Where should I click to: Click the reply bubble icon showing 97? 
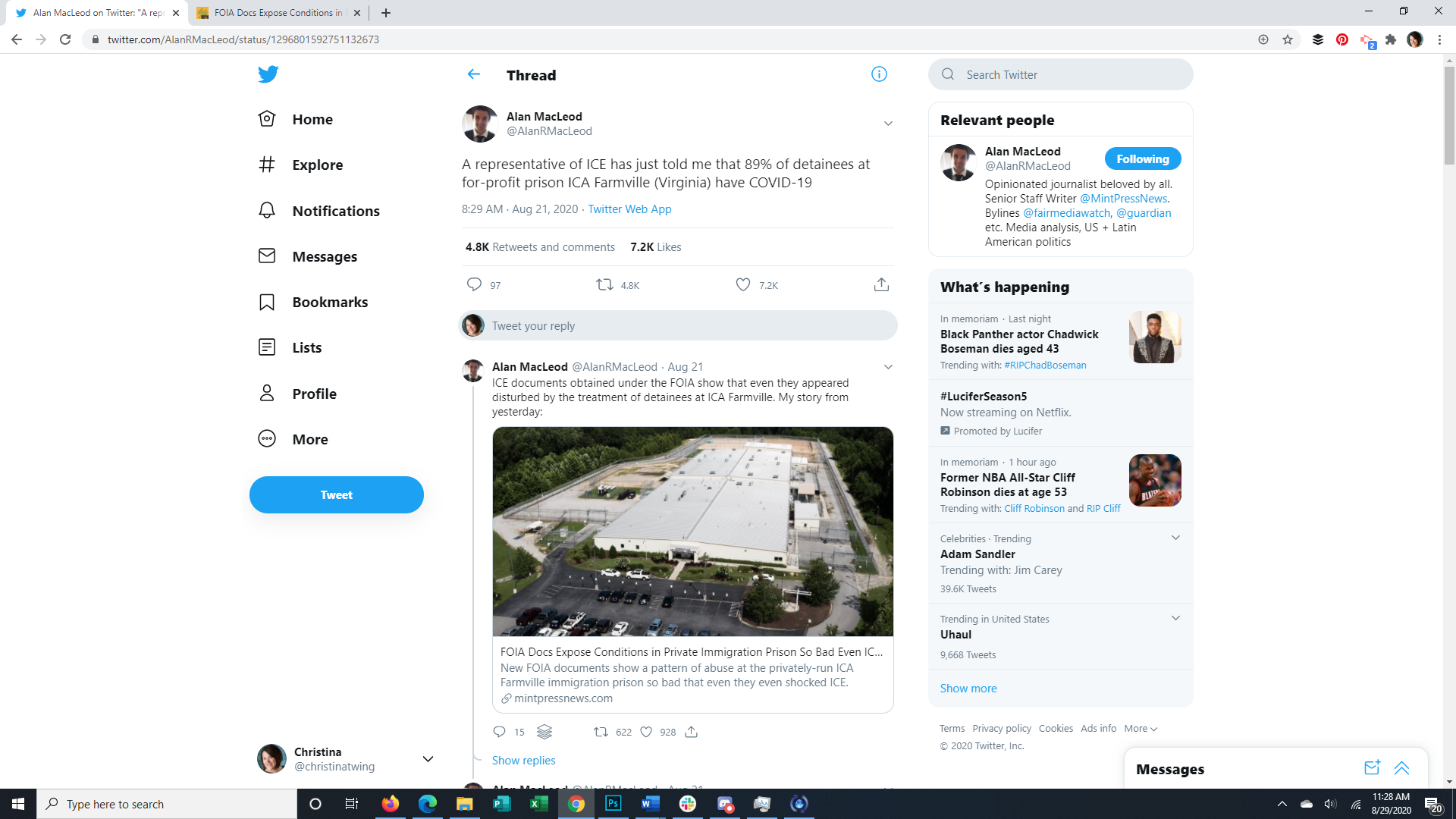tap(474, 284)
